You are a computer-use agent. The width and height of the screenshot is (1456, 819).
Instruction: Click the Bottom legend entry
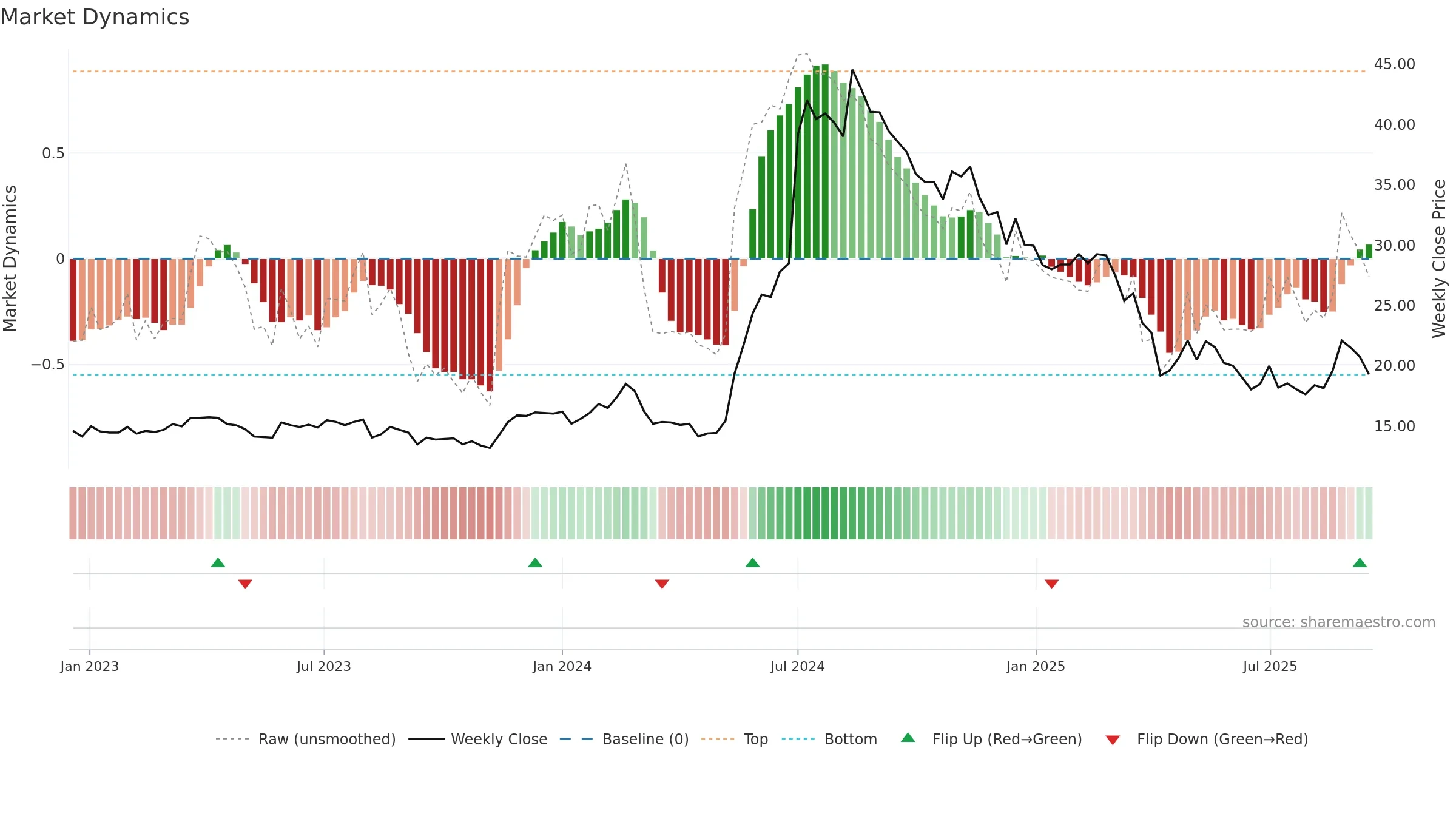(x=829, y=739)
